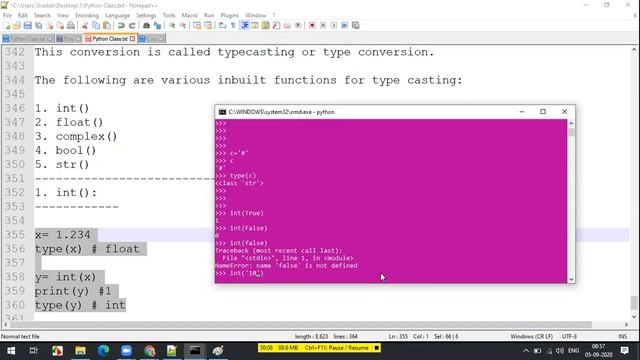The image size is (640, 360).
Task: Click the Monitoring eye icon
Action: tap(298, 26)
